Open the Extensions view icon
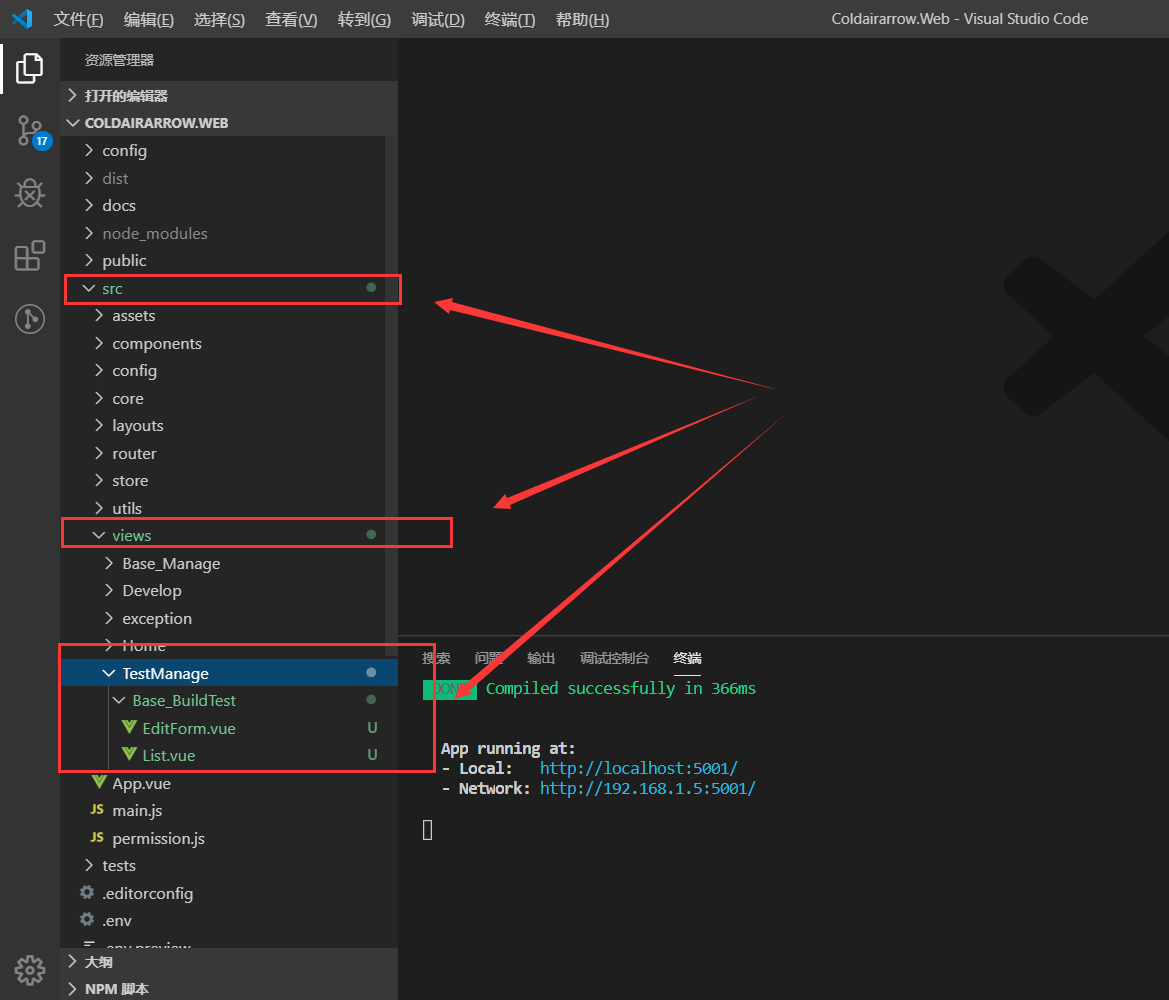 click(x=30, y=256)
